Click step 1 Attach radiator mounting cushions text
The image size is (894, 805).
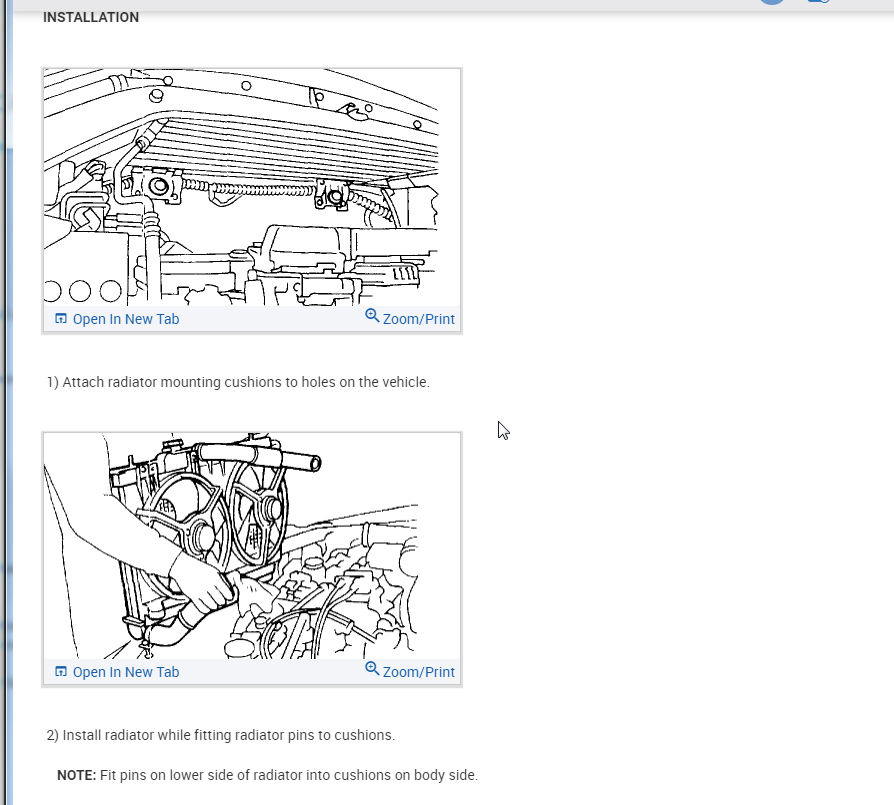pyautogui.click(x=238, y=382)
